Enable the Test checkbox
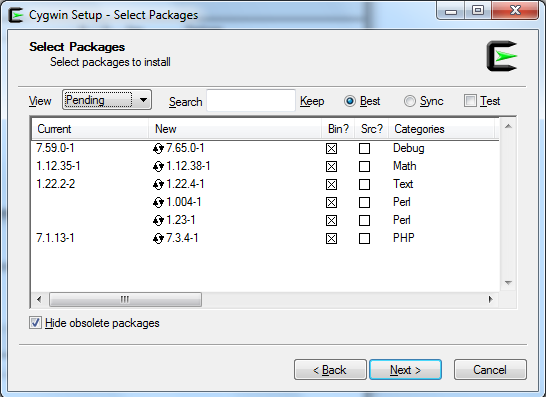Screen dimensions: 546x397 [470, 101]
